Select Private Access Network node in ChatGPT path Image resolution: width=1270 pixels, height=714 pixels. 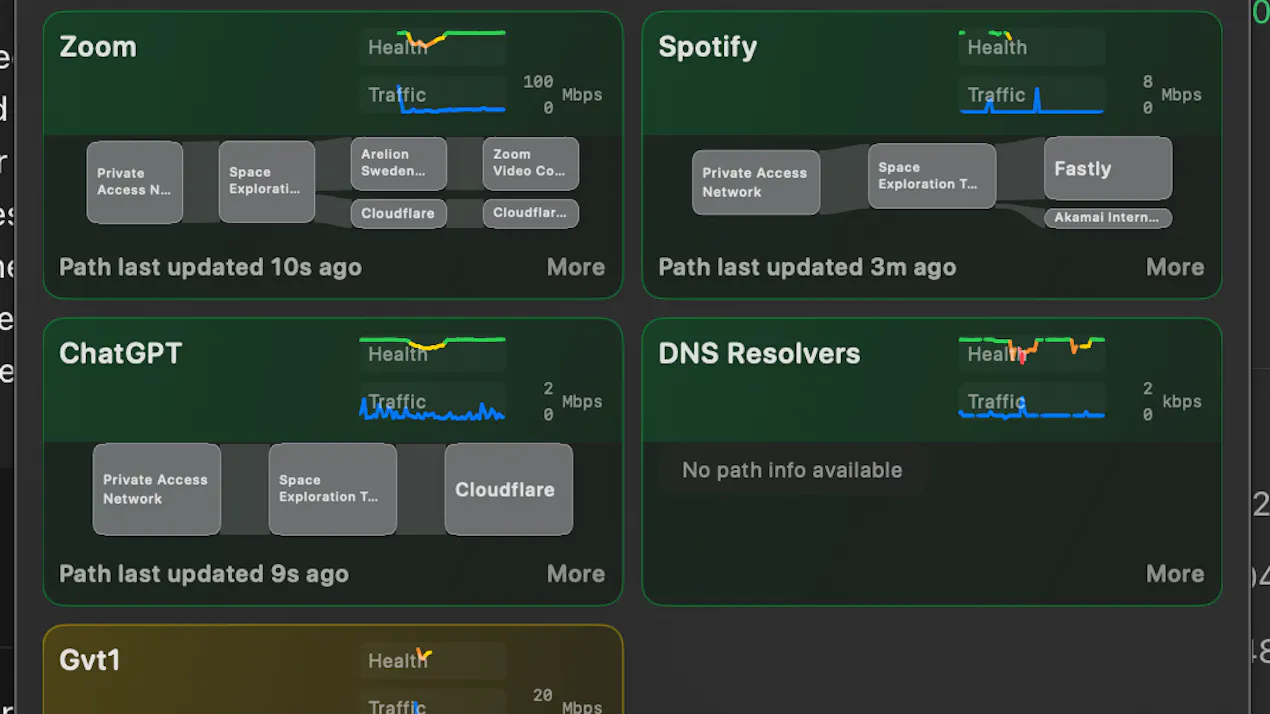pyautogui.click(x=157, y=489)
